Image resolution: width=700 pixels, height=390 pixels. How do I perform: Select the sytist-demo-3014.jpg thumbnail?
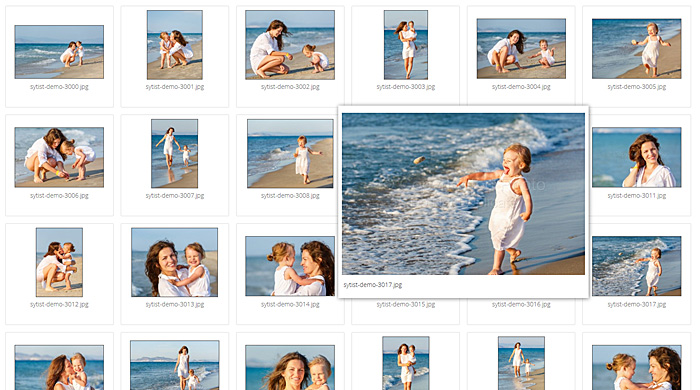pos(290,266)
